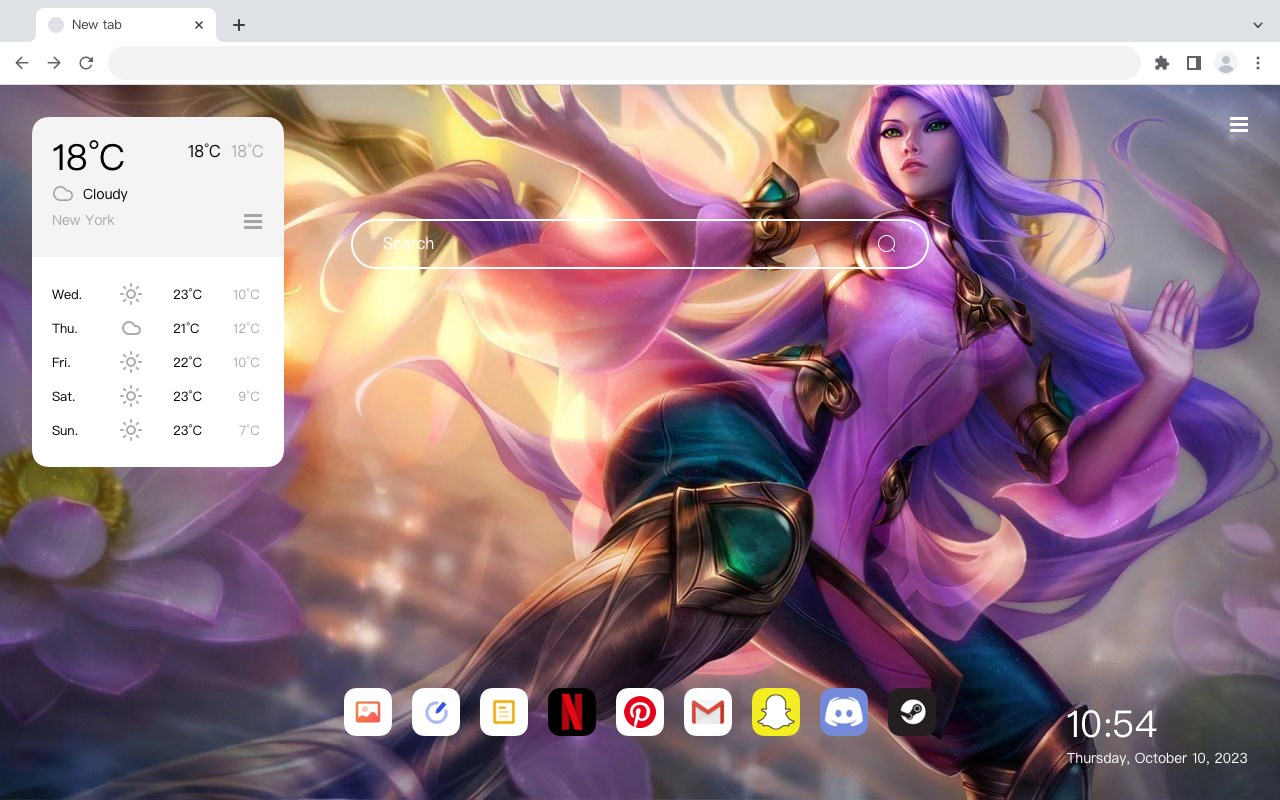Click the sun icon in Sat. forecast
1280x800 pixels.
tap(131, 396)
